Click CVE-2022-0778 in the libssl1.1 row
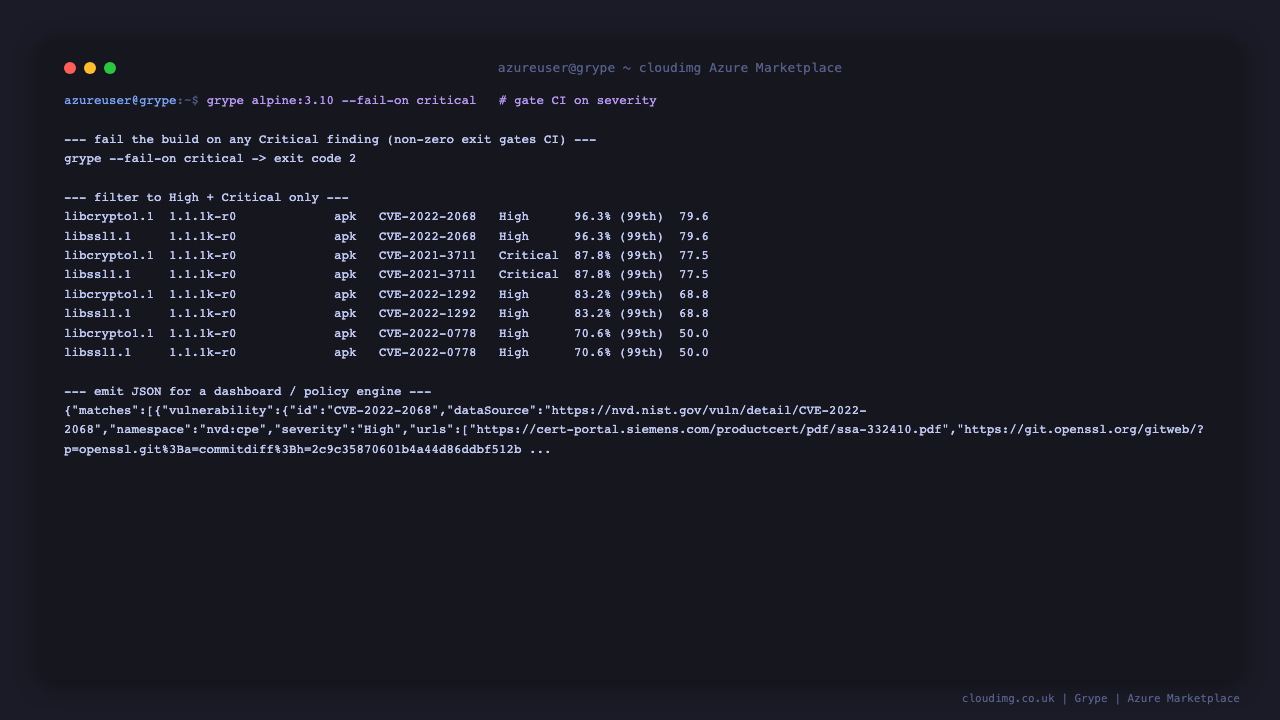The image size is (1280, 720). [427, 353]
